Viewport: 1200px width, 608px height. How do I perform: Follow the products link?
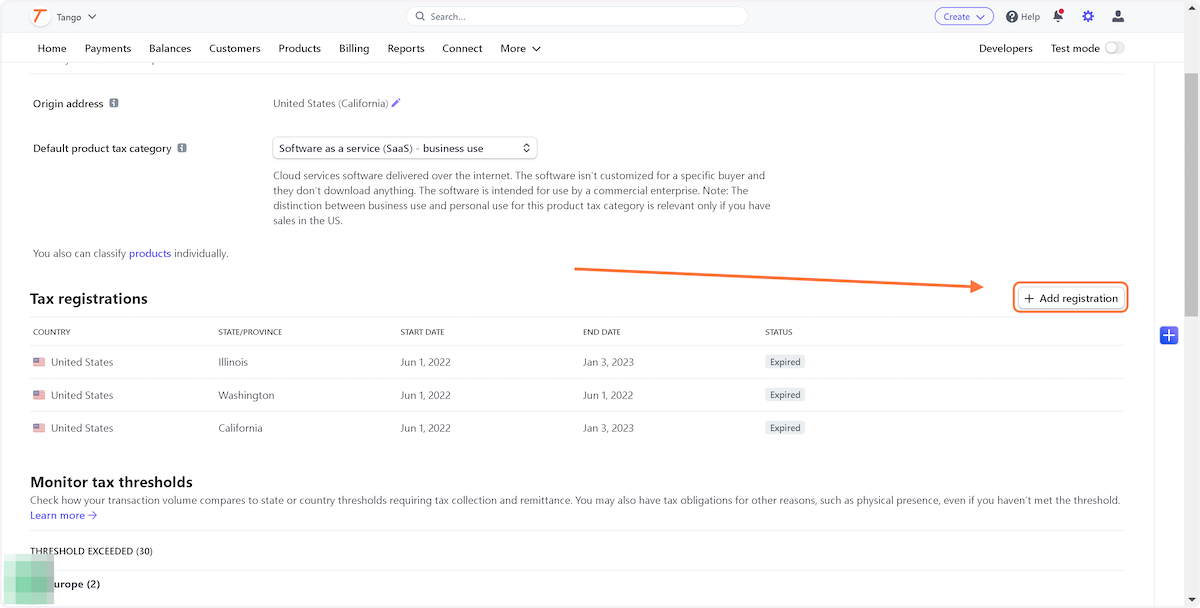click(x=150, y=253)
